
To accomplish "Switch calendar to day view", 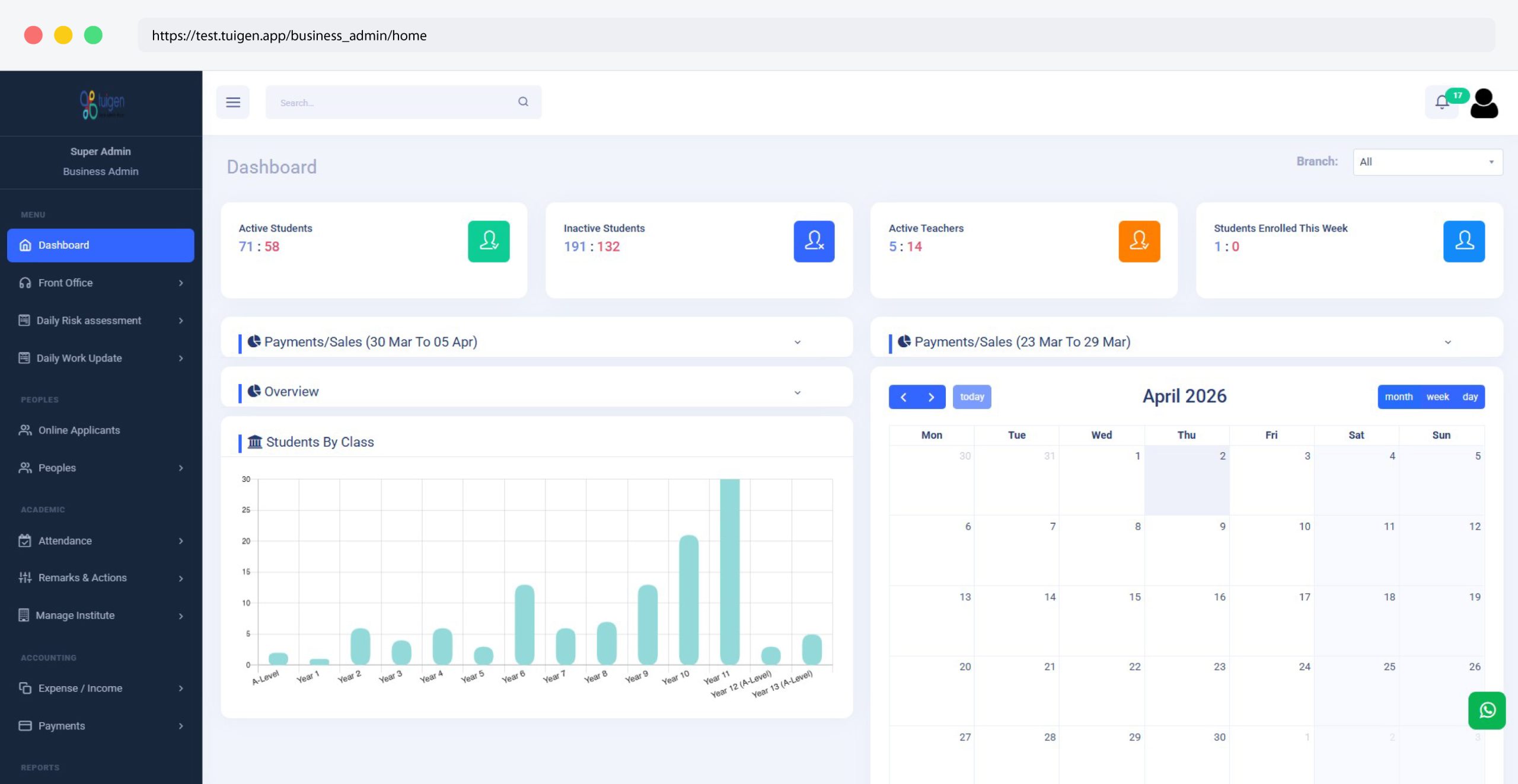I will tap(1470, 397).
